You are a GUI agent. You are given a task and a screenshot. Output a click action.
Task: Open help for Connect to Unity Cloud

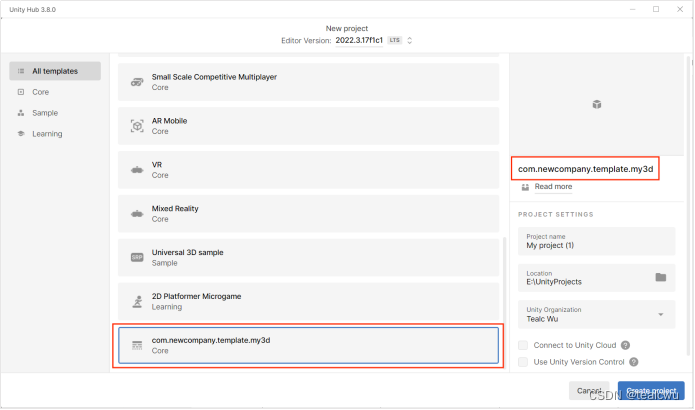point(625,345)
